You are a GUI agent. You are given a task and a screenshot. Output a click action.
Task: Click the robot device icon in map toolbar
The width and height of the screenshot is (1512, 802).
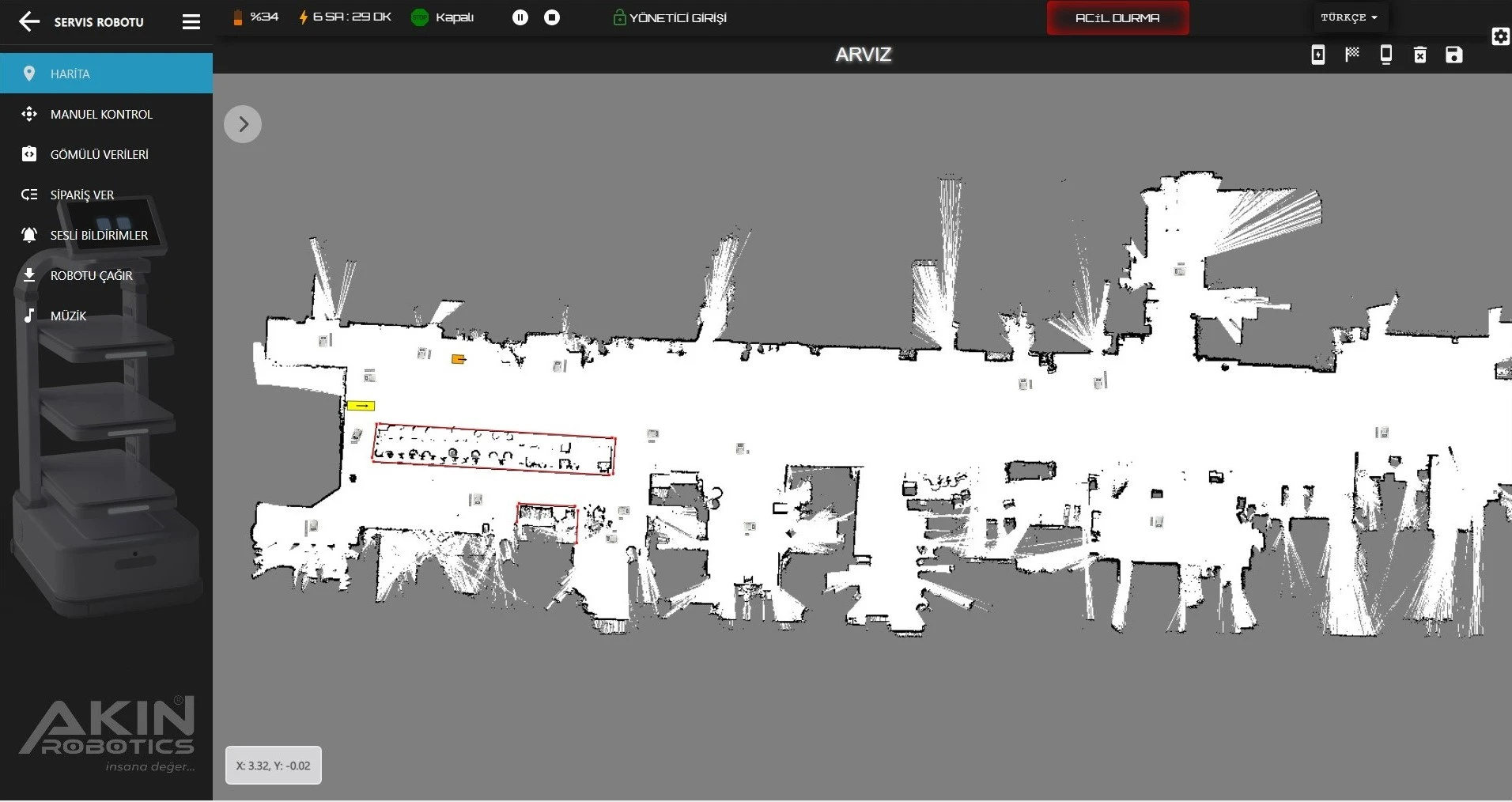(1385, 55)
